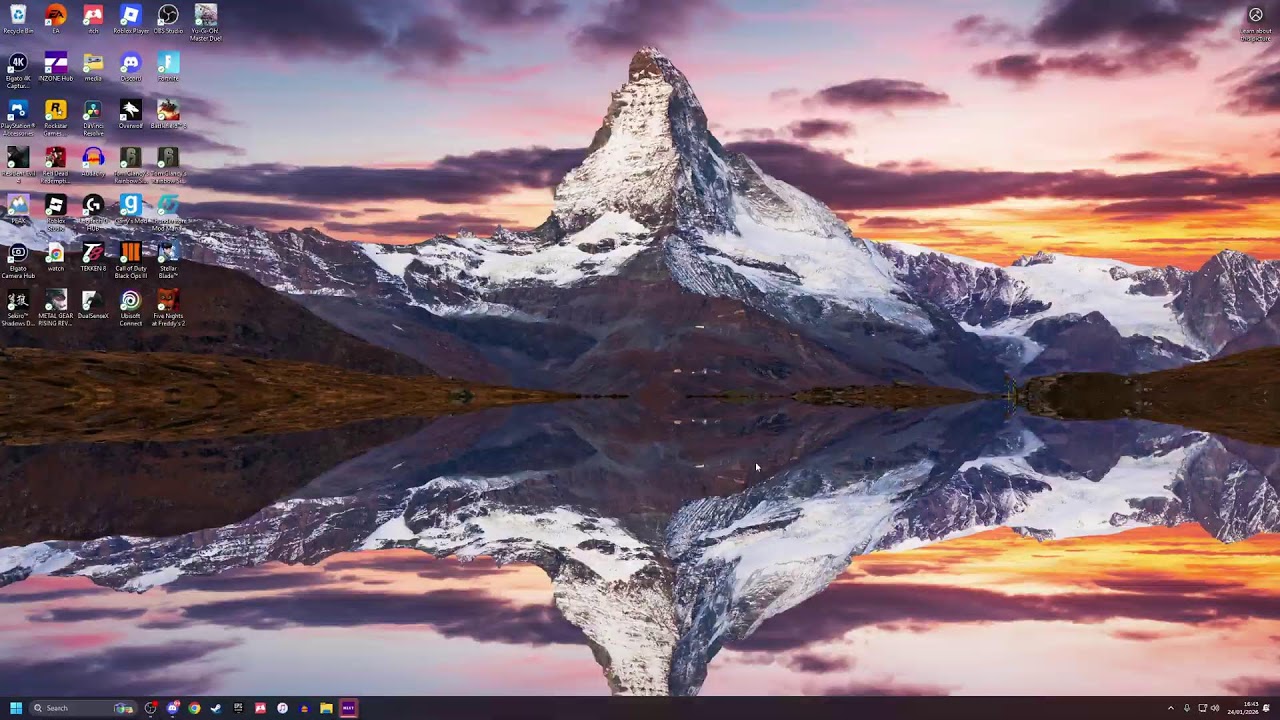
Task: Select the Resident Evil 4 desktop icon
Action: tap(18, 164)
